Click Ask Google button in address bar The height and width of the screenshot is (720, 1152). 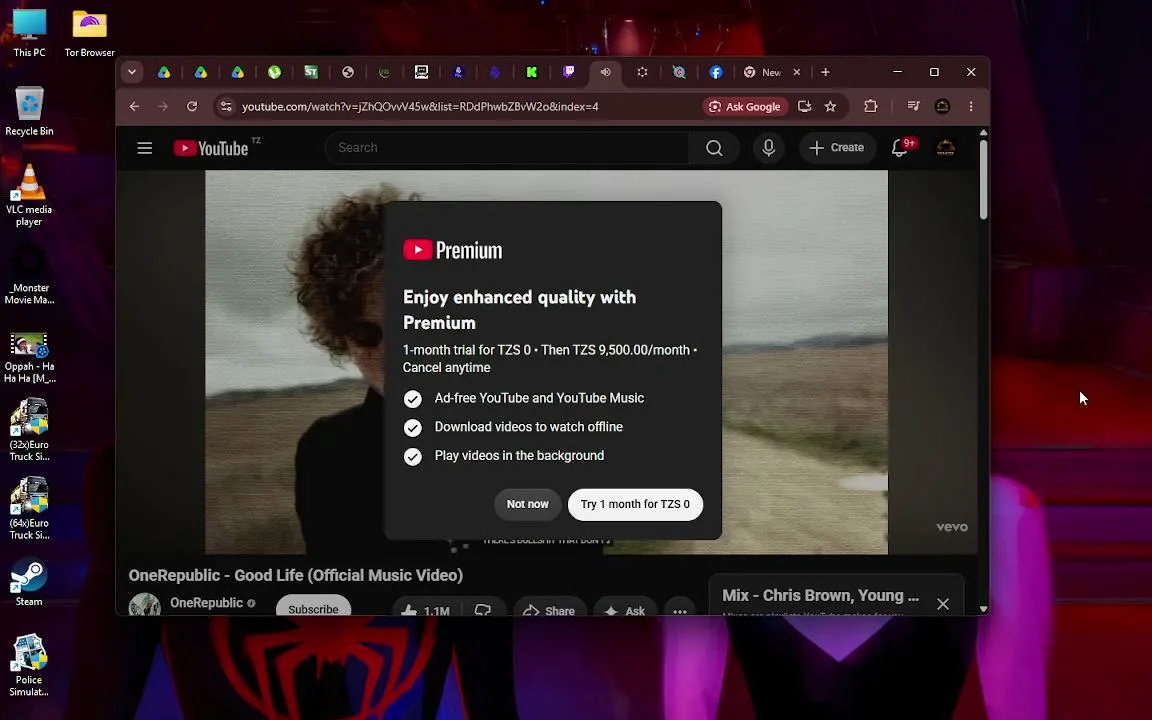point(744,107)
